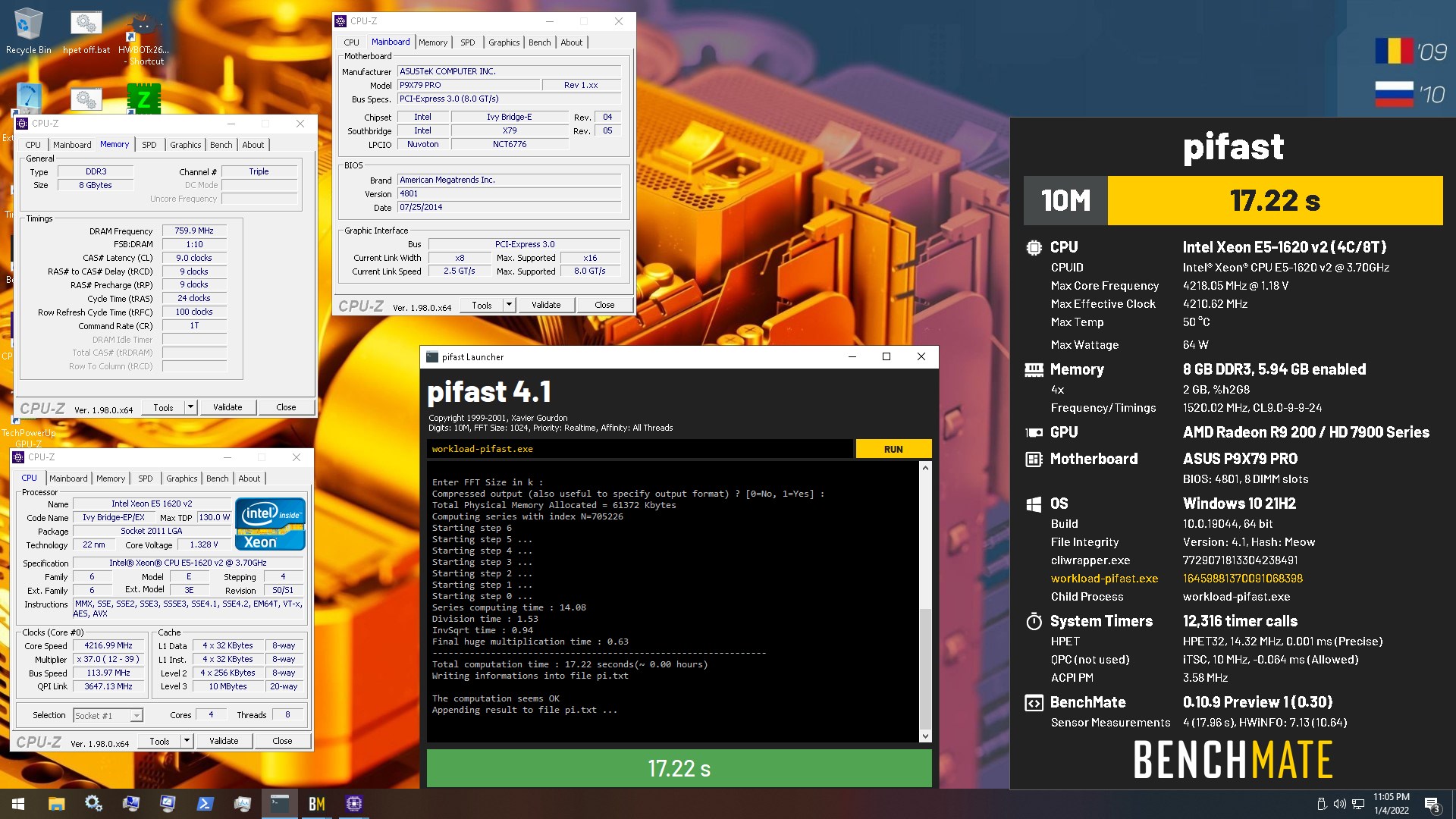This screenshot has height=819, width=1456.
Task: Expand the Tools dropdown arrow in CPU-tab CPU-Z window
Action: [187, 741]
